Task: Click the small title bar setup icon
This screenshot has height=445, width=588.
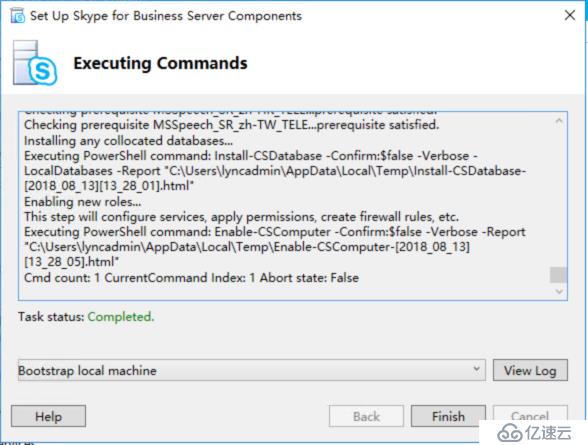Action: 18,16
